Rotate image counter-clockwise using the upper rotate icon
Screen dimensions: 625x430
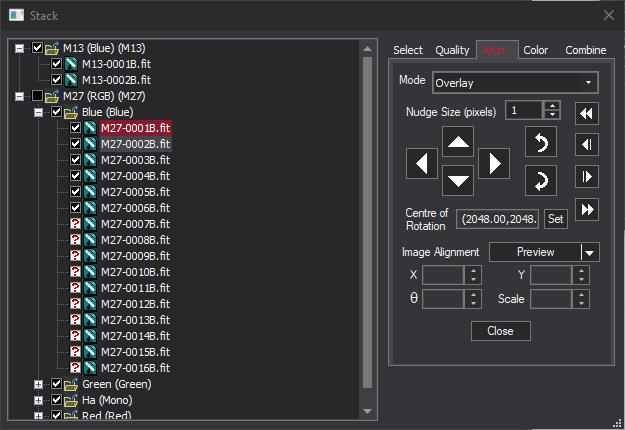[x=540, y=144]
